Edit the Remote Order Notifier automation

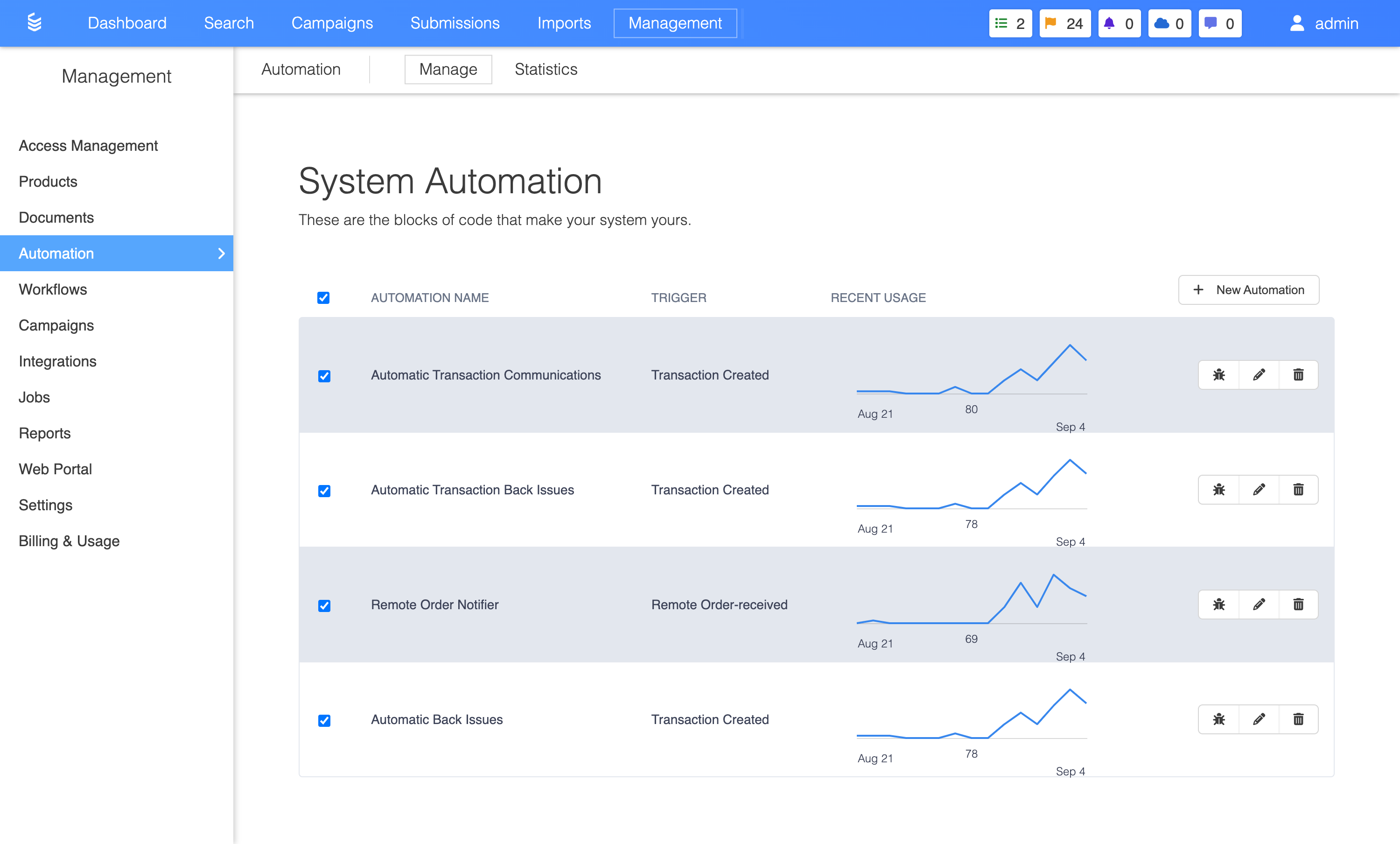tap(1259, 604)
